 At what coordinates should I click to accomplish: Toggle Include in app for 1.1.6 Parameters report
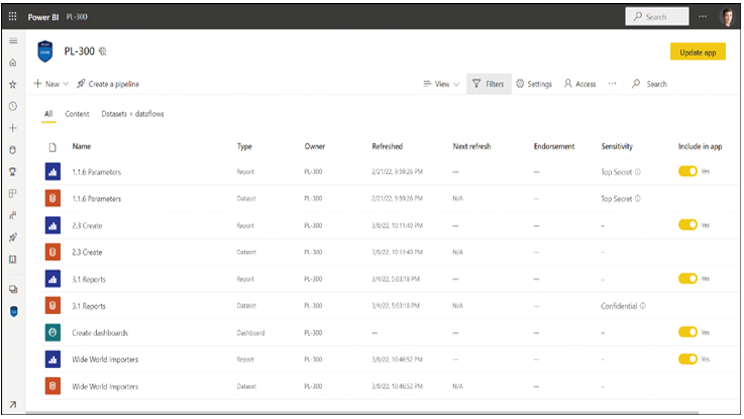(x=688, y=171)
